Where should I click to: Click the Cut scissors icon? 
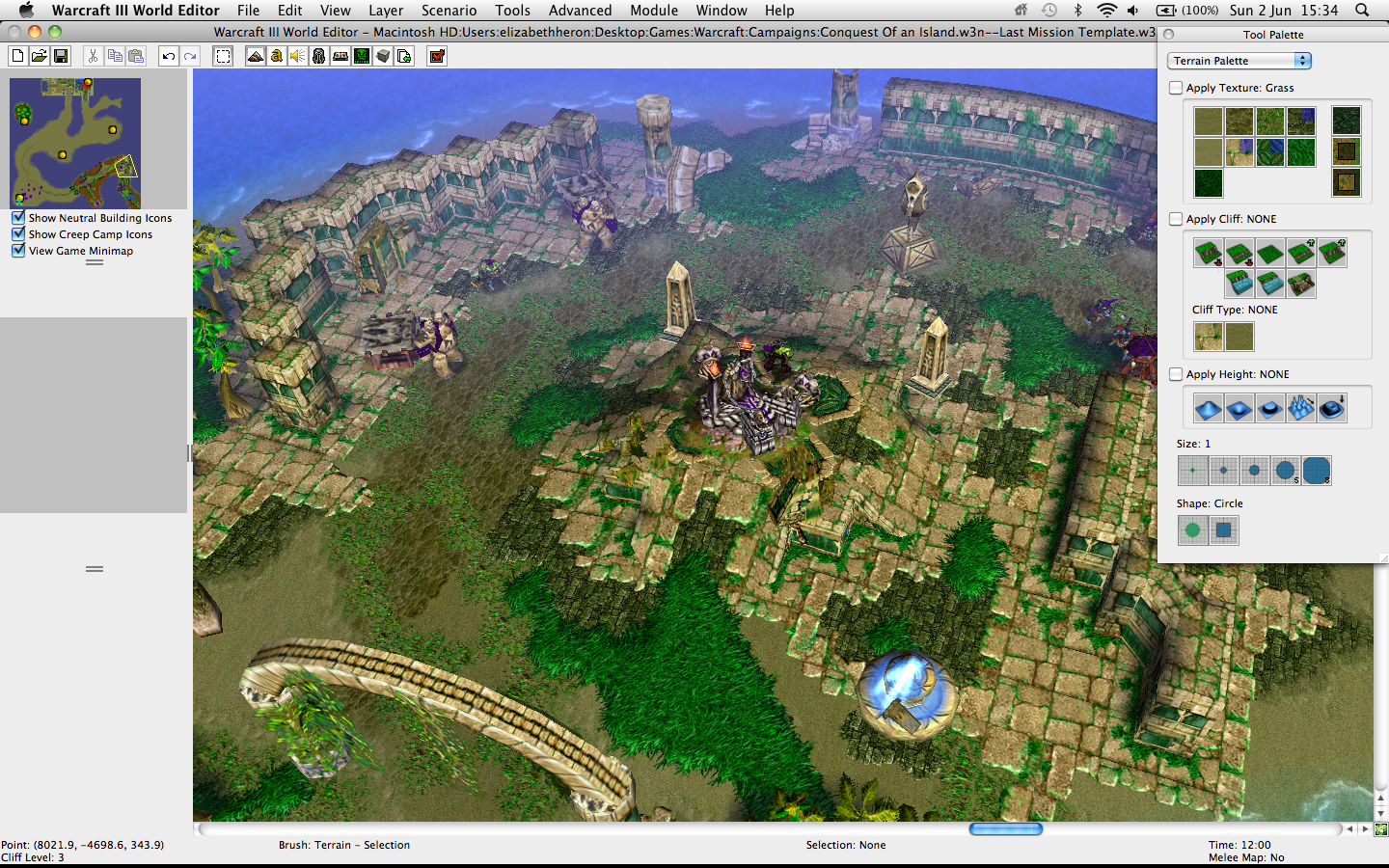tap(93, 56)
